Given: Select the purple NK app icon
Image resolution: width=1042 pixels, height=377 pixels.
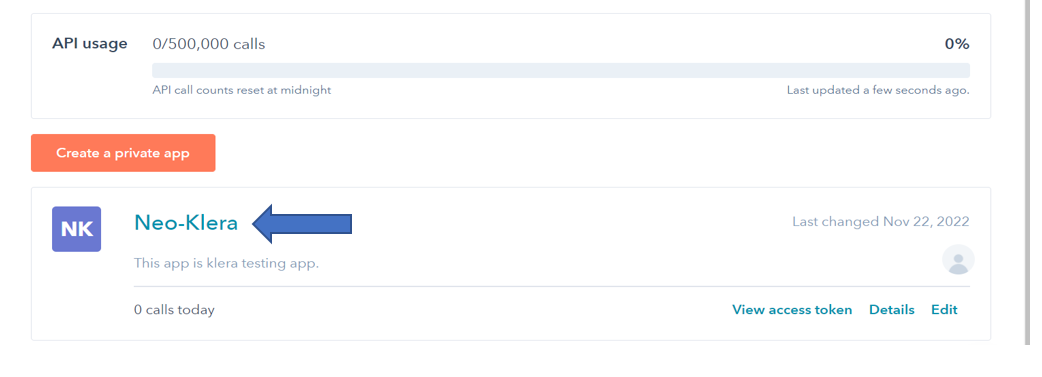Looking at the screenshot, I should [76, 229].
